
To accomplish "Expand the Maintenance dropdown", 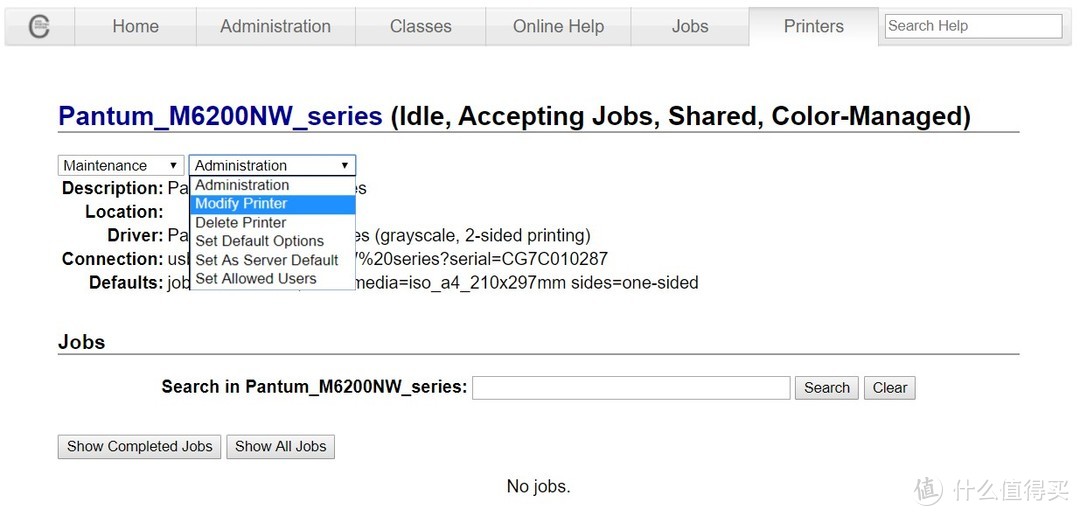I will [121, 166].
